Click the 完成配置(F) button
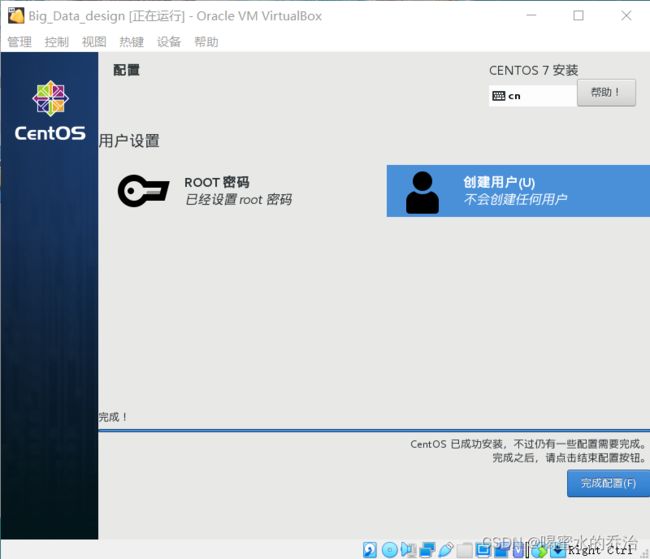 tap(608, 483)
